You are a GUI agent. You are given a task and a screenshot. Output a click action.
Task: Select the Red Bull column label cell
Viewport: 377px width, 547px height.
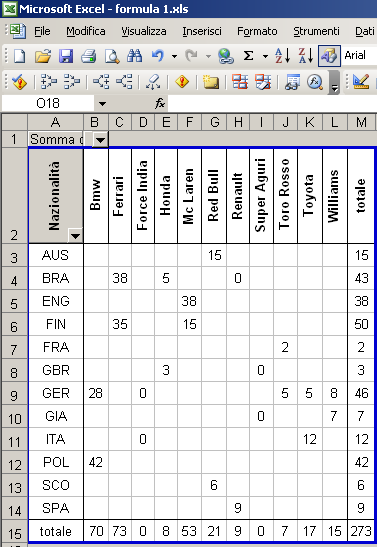[214, 196]
